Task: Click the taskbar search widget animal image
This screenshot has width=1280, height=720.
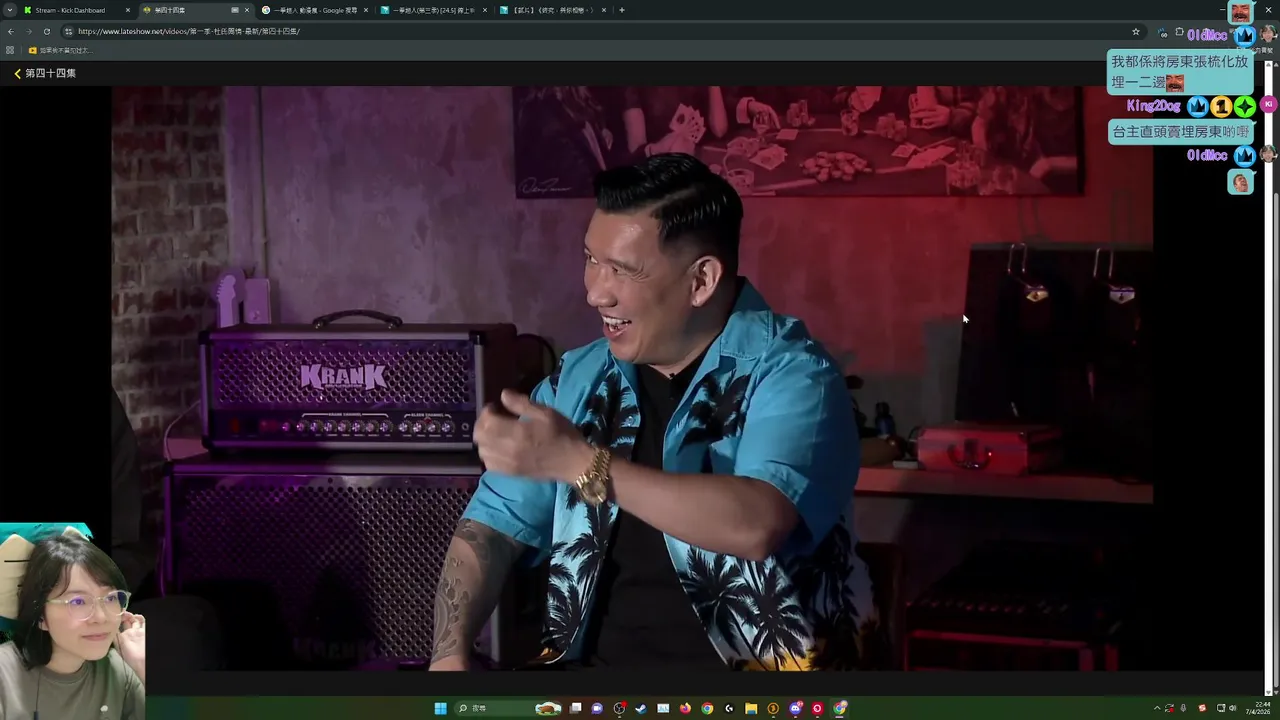Action: coord(548,708)
